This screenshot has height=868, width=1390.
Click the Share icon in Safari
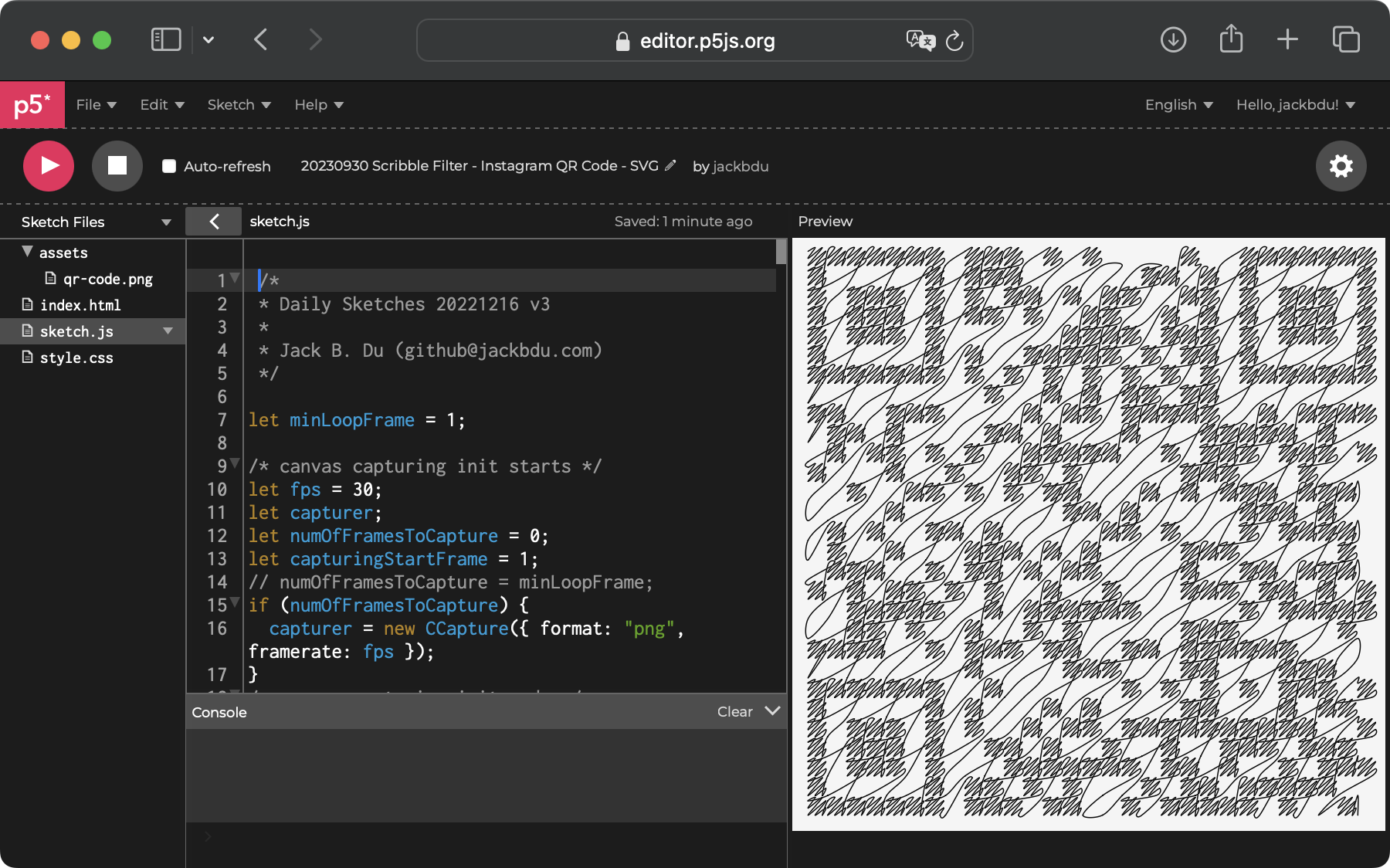tap(1231, 40)
